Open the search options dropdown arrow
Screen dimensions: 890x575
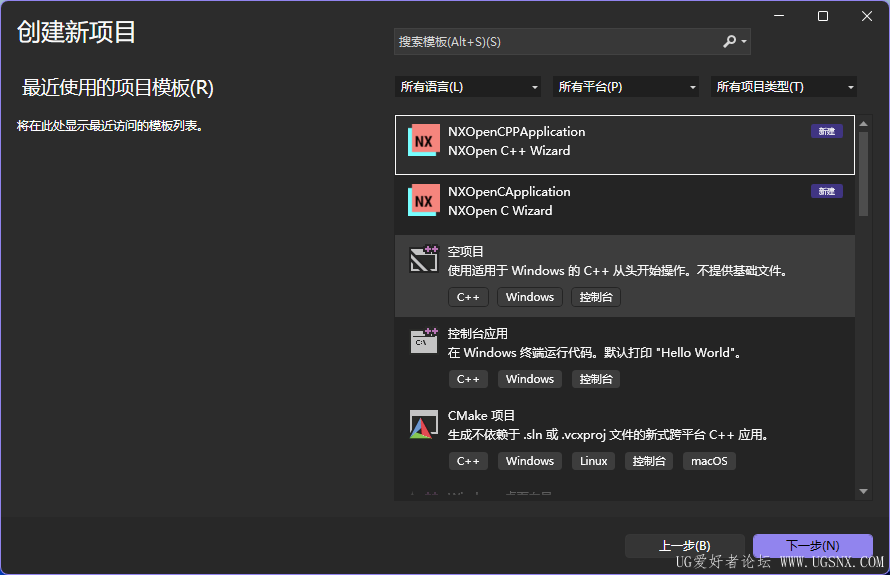(744, 41)
